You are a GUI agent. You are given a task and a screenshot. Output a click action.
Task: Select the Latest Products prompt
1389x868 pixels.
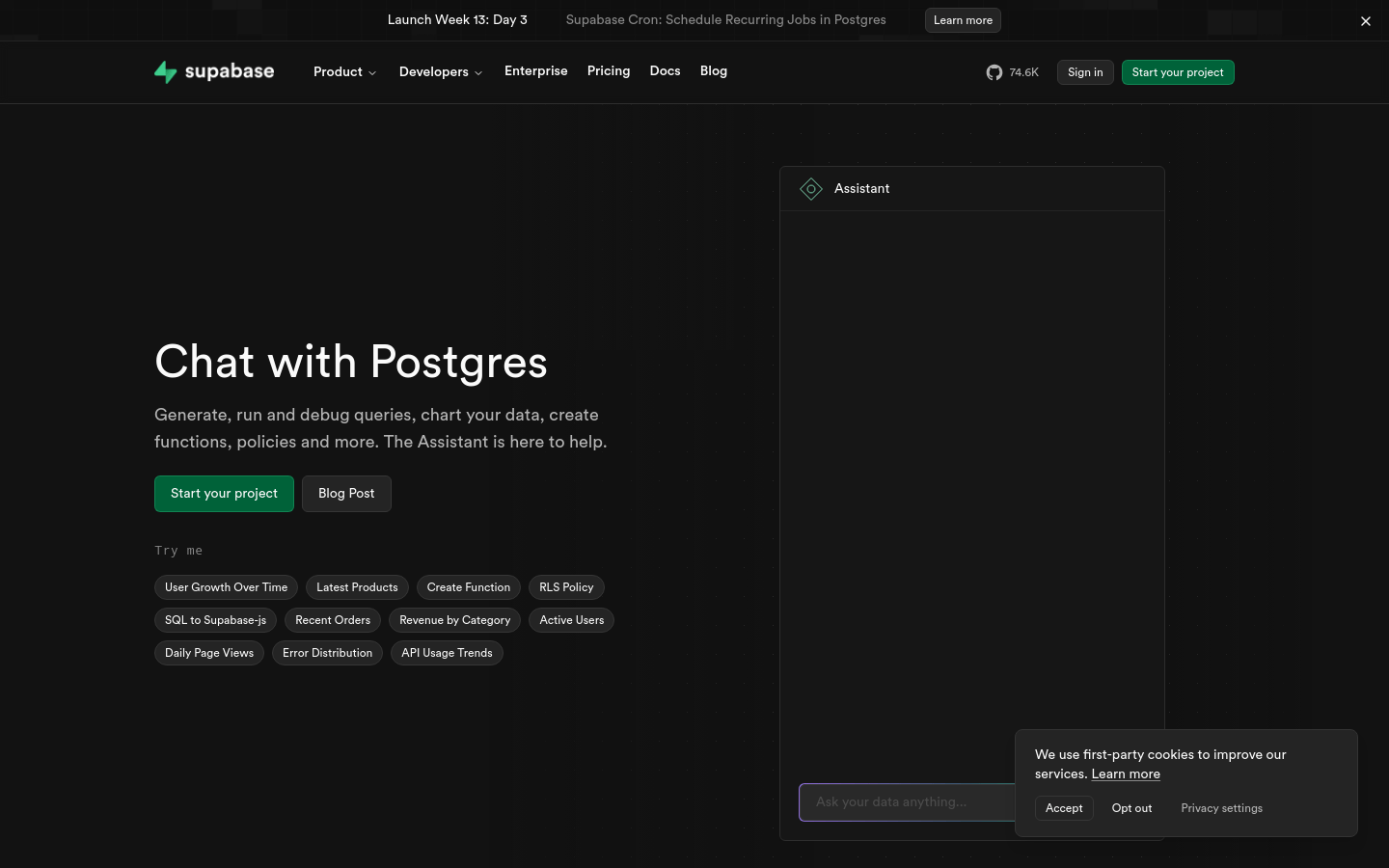point(357,587)
